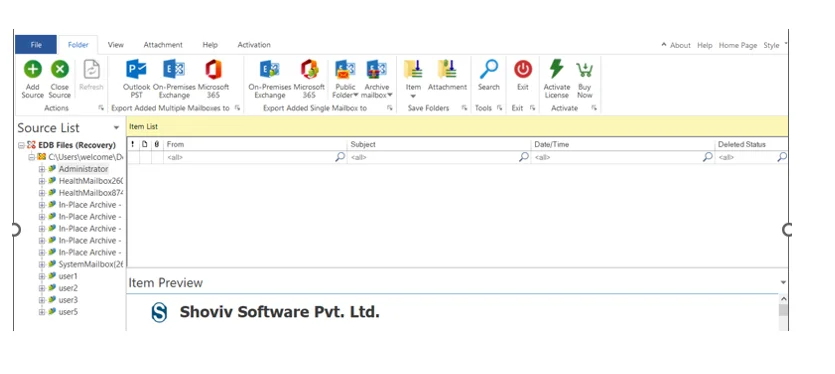Switch to the View tab
The width and height of the screenshot is (835, 374).
click(x=116, y=45)
